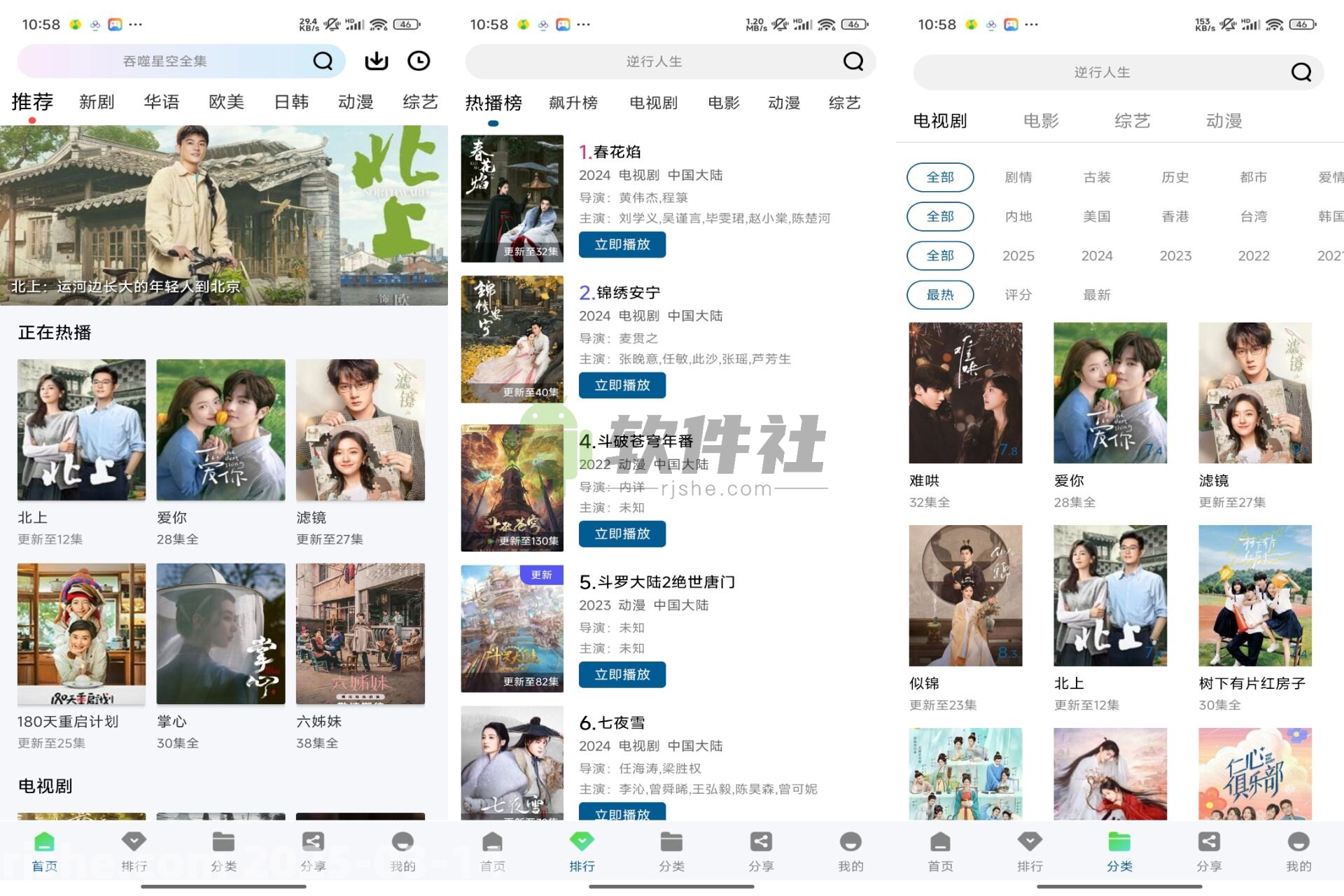Open the 电影 tab on ranking page

[x=724, y=103]
